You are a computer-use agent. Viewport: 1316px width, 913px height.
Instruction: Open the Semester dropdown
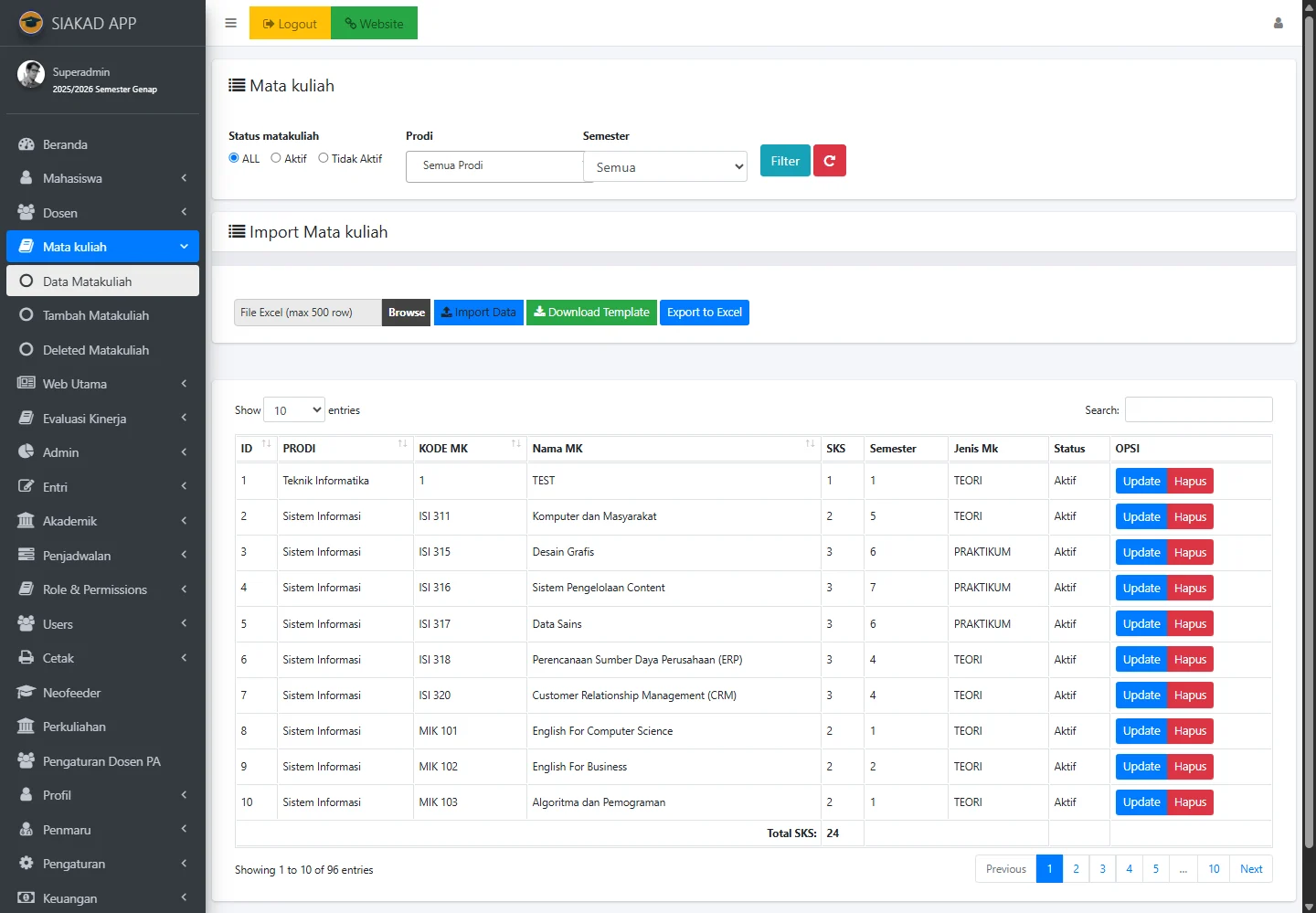pos(665,167)
